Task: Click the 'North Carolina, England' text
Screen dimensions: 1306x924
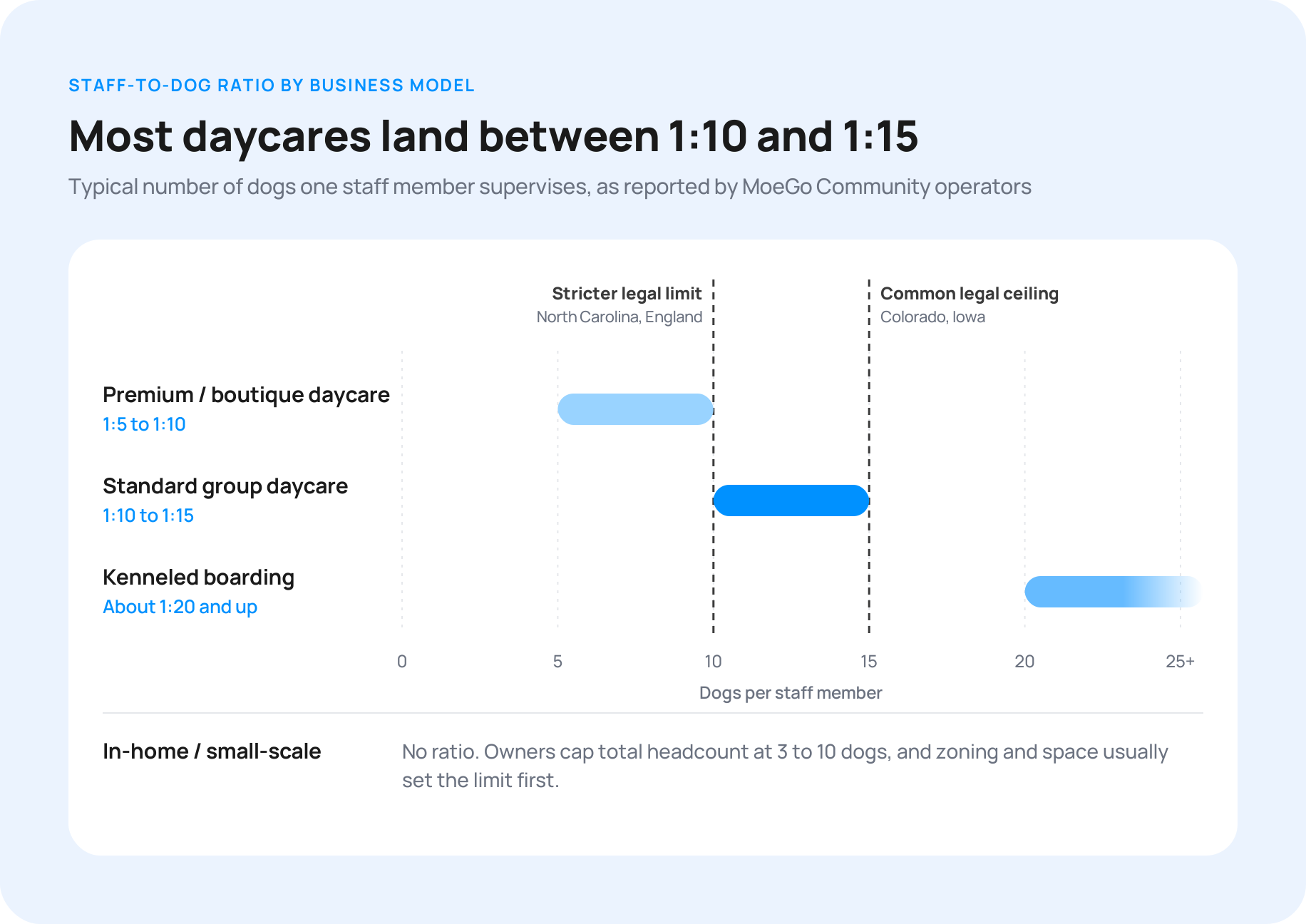Action: (619, 317)
